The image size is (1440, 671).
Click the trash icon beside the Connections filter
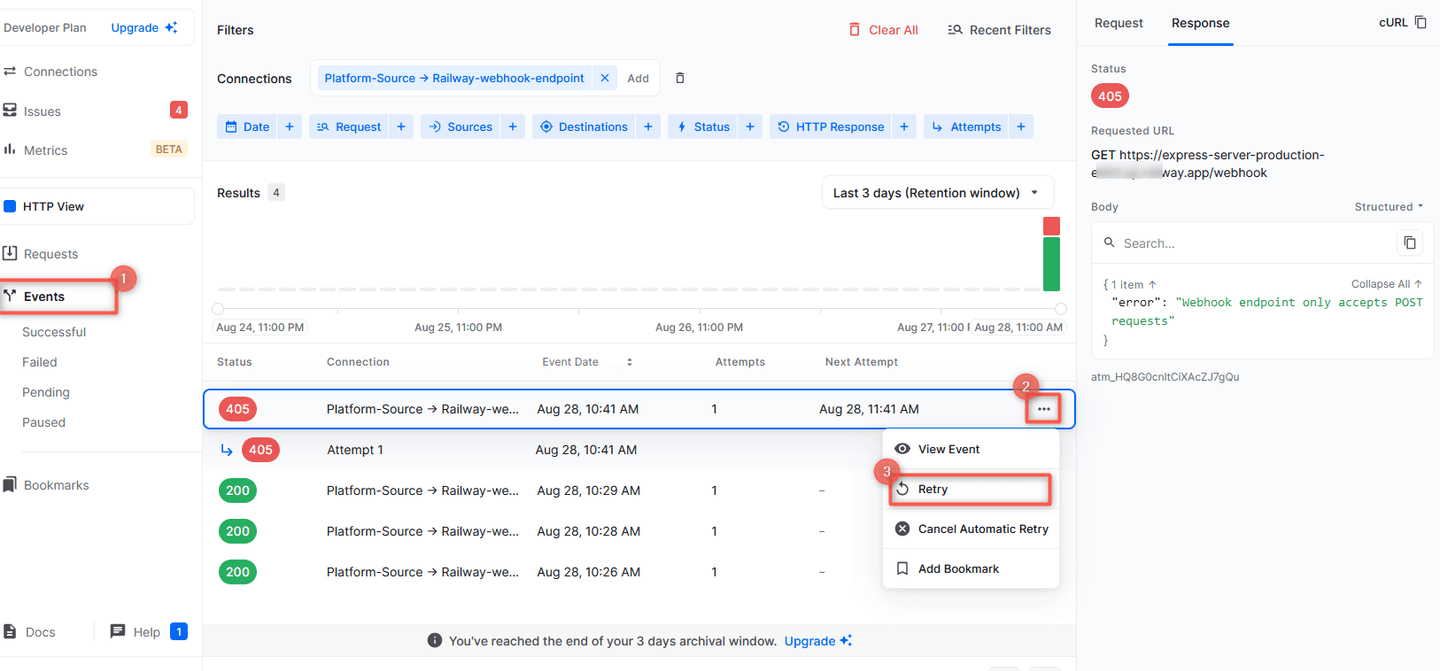[679, 77]
